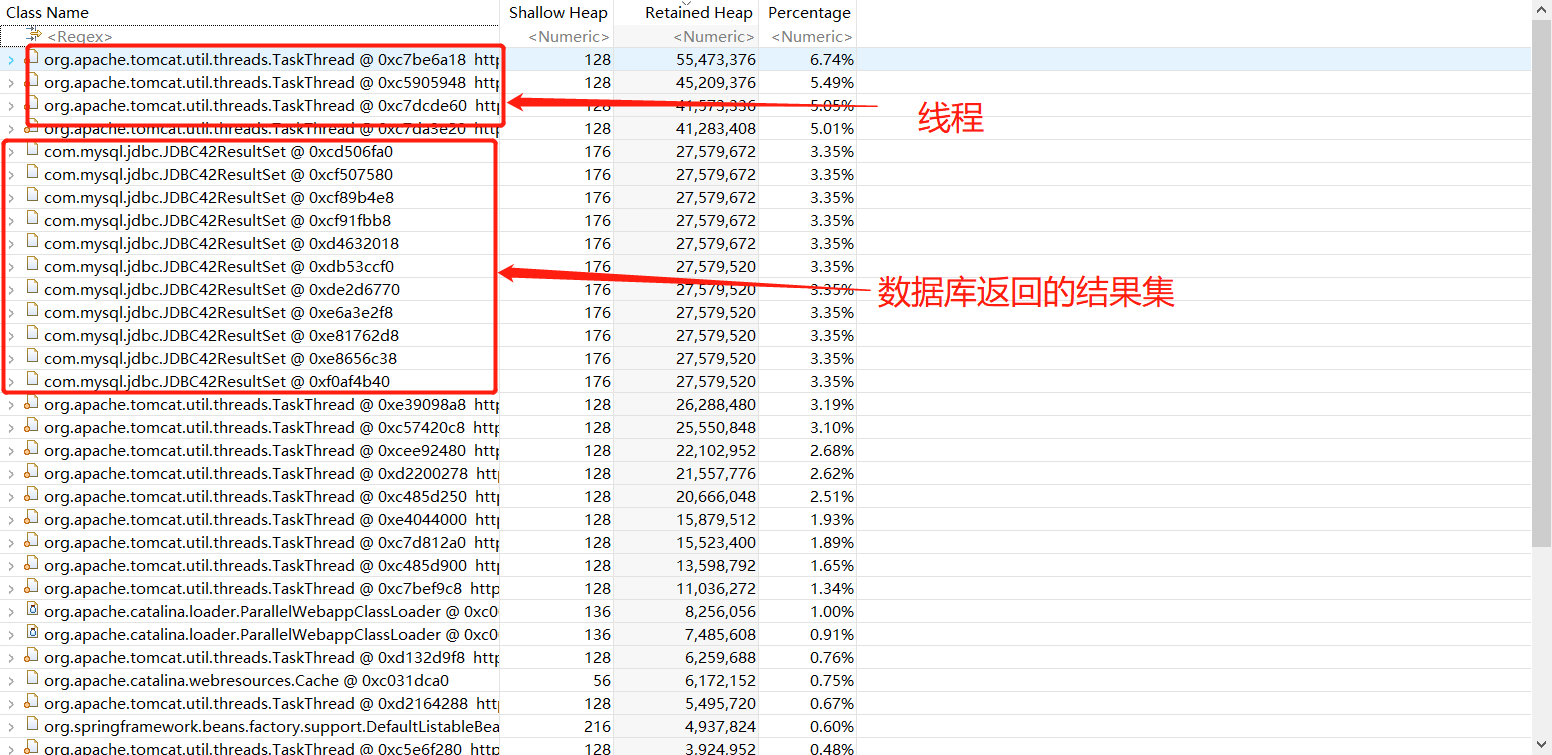The height and width of the screenshot is (755, 1552).
Task: Select the icon beside JDBC42ResultSet 0xcd506fa0
Action: tap(32, 151)
